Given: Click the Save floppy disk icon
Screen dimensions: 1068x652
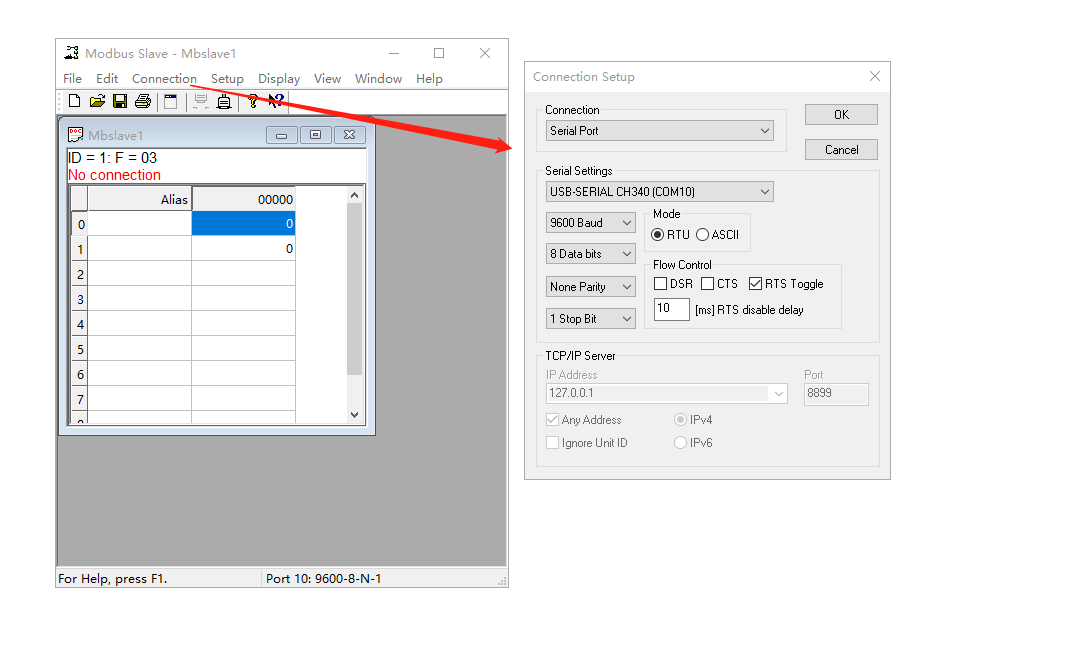Looking at the screenshot, I should [120, 101].
